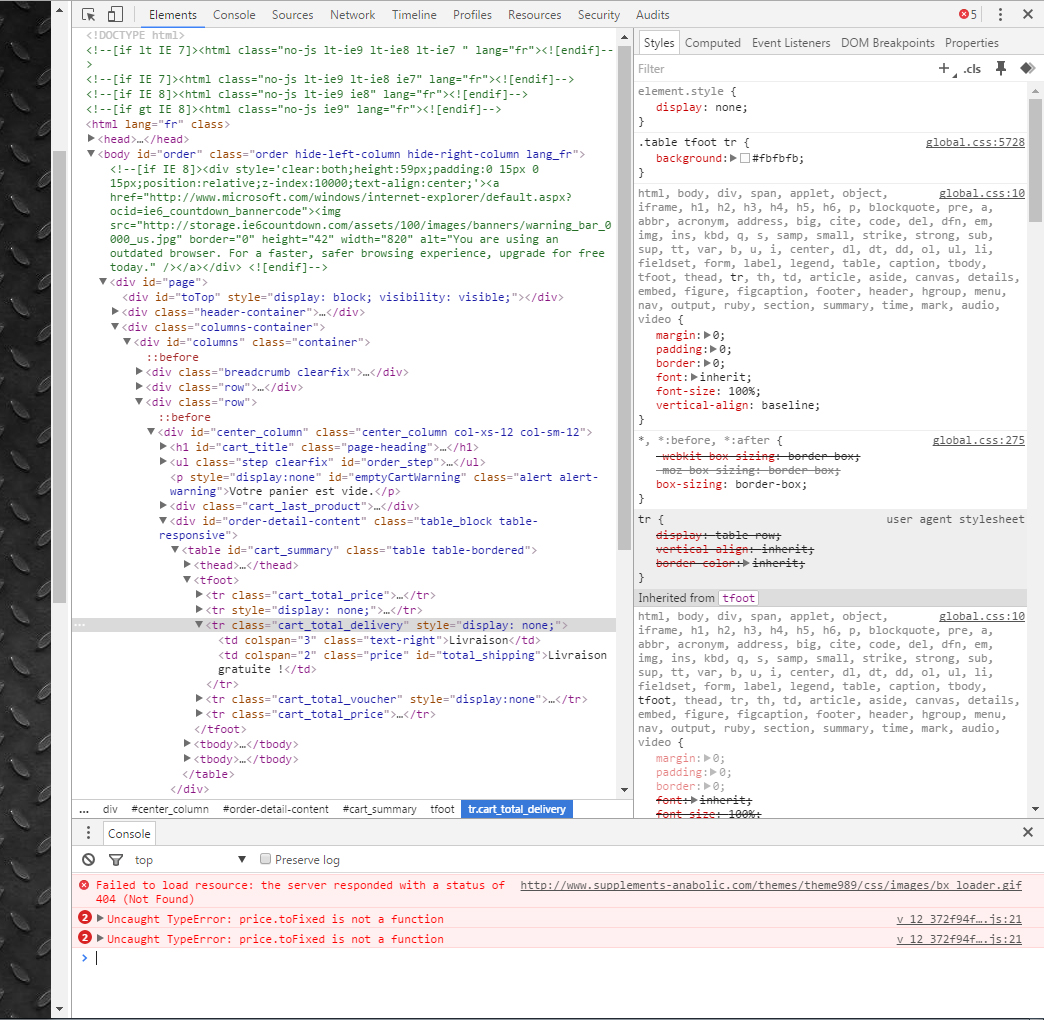The width and height of the screenshot is (1044, 1020).
Task: Open the console drawer three-dot menu
Action: (89, 833)
